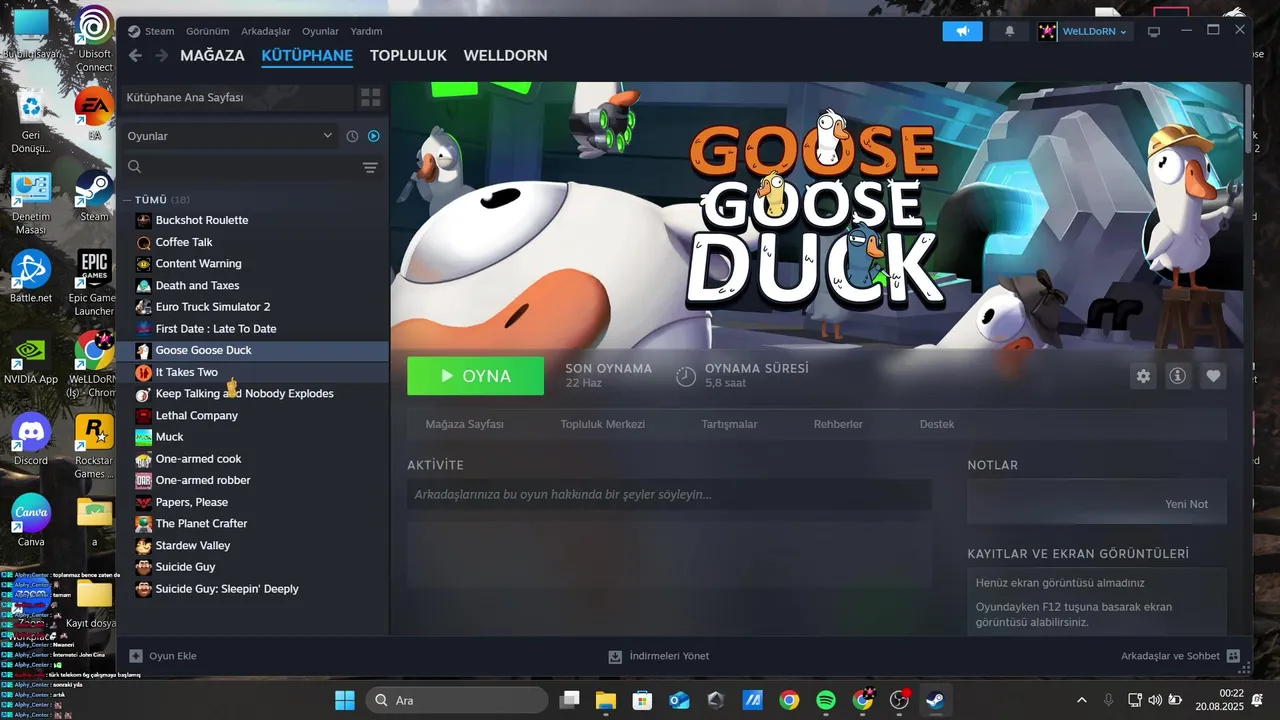Switch to the KÜTÜPHANE tab
Viewport: 1280px width, 720px height.
[x=307, y=56]
